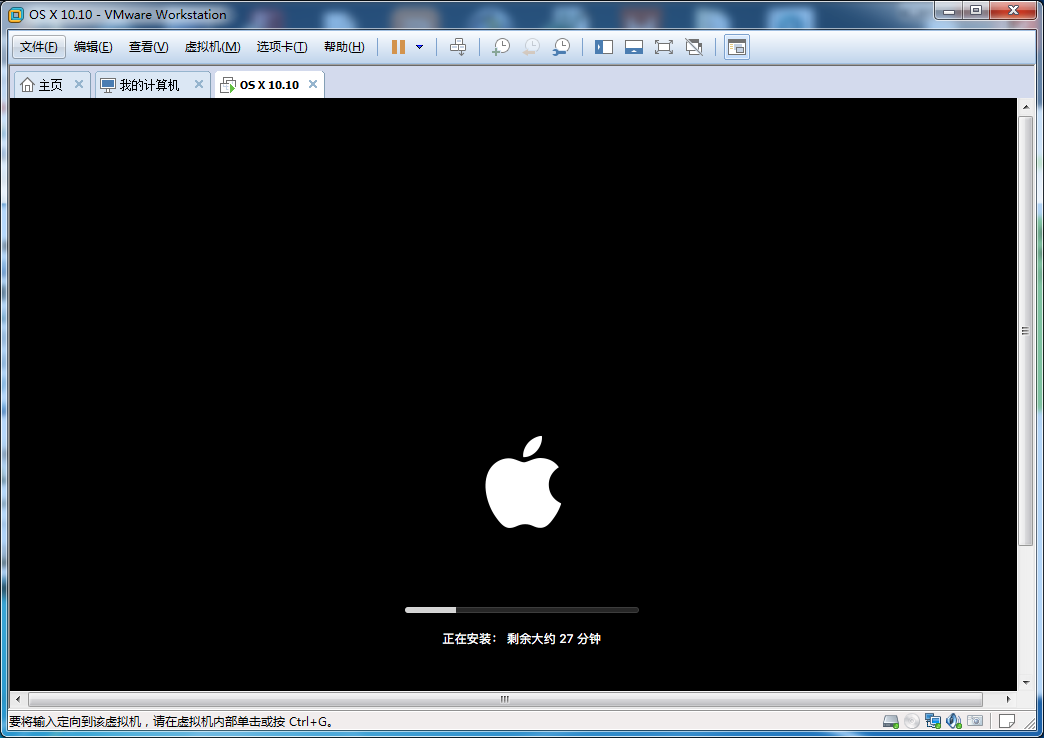The width and height of the screenshot is (1044, 738).
Task: Close the 我的计算机 tab
Action: [198, 84]
